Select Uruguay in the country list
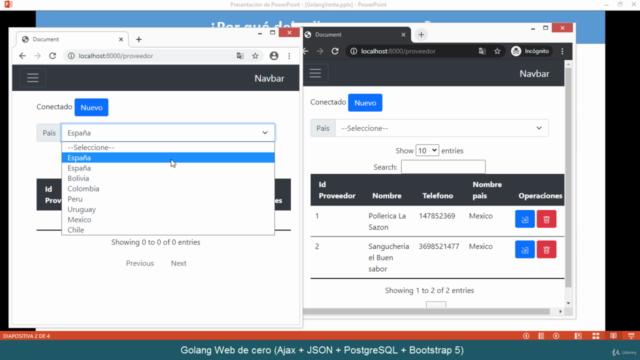 tap(168, 209)
